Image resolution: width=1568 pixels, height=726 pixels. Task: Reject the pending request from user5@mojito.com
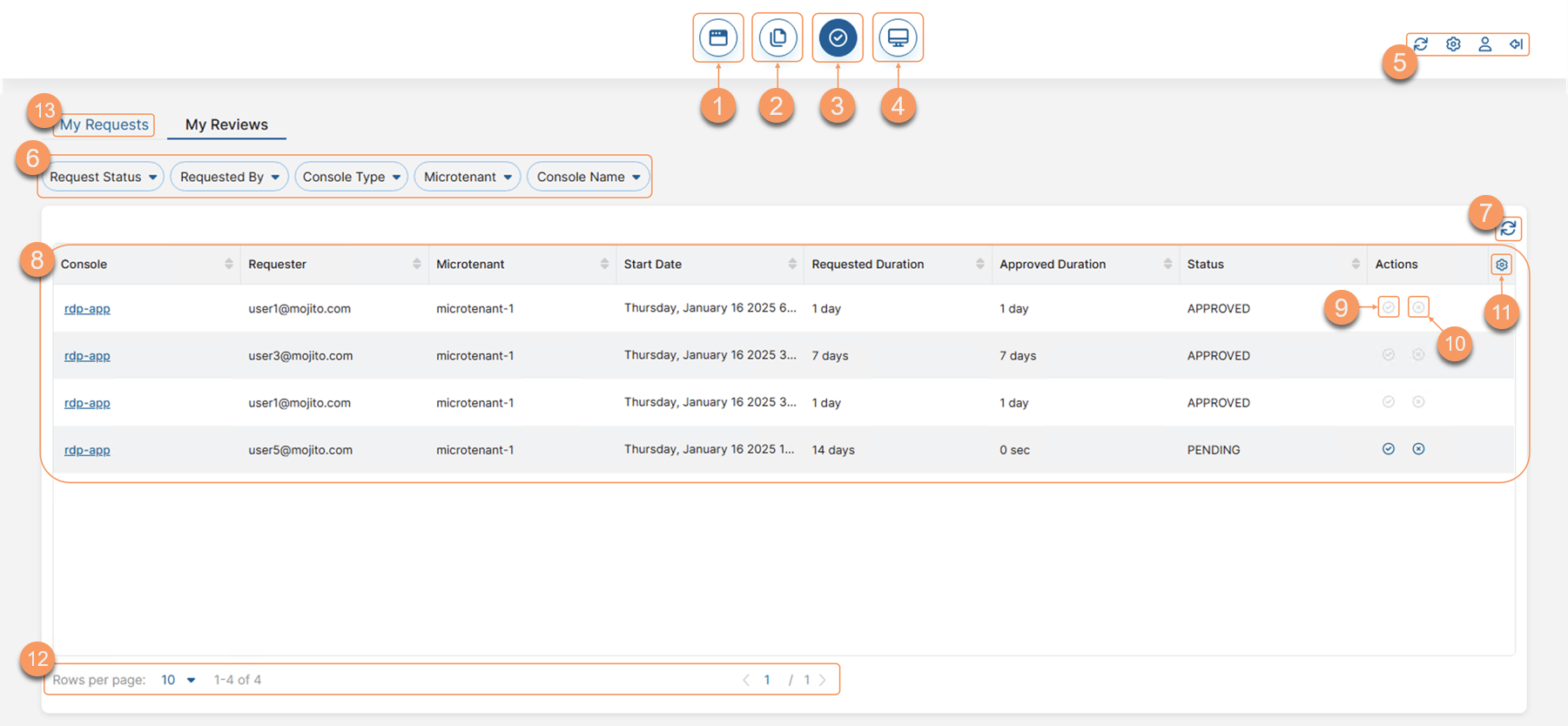click(x=1418, y=449)
